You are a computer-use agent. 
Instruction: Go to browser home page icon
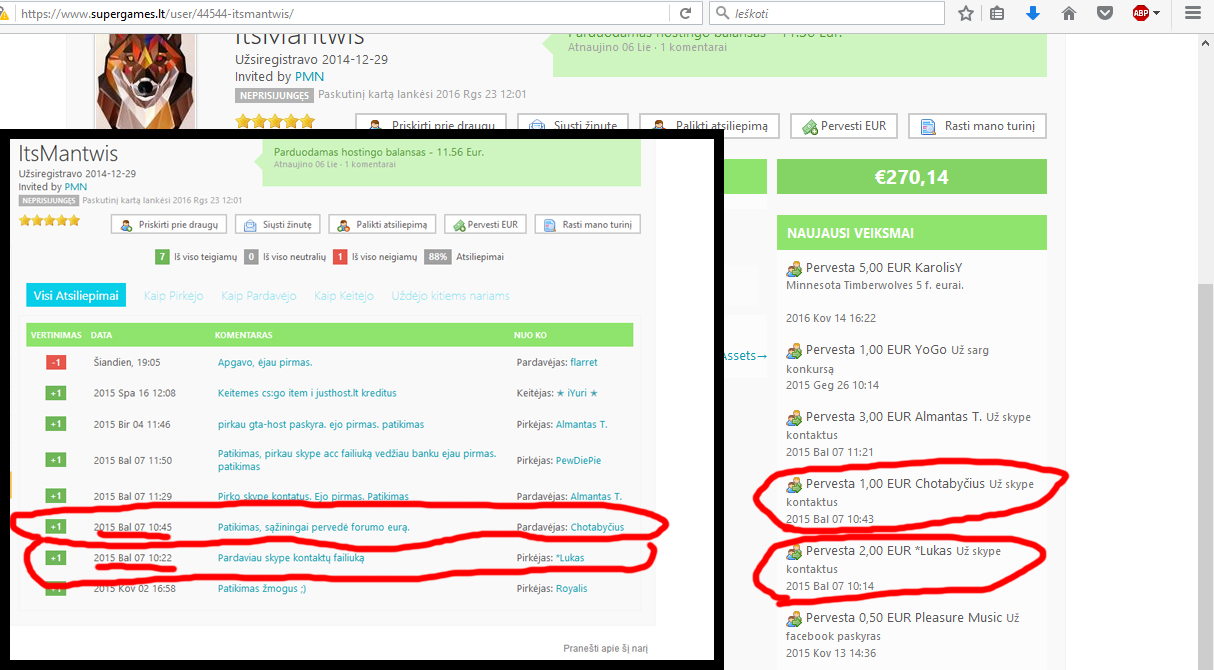(x=1069, y=14)
